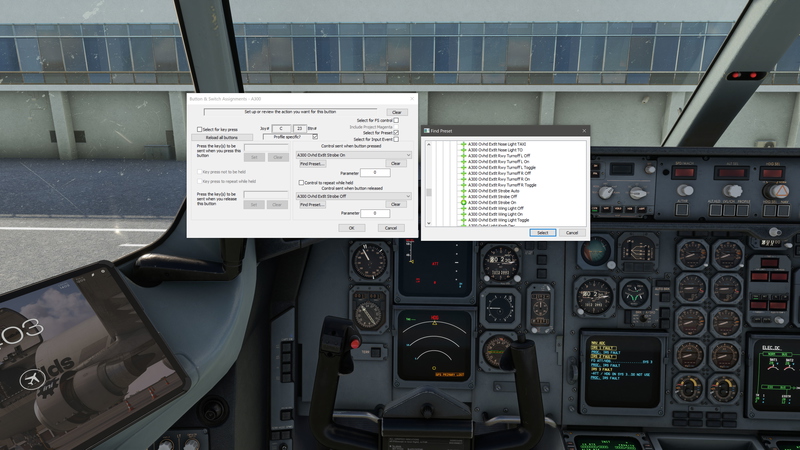Click 'Find Preset...' for button pressed control
The width and height of the screenshot is (800, 450).
(312, 164)
